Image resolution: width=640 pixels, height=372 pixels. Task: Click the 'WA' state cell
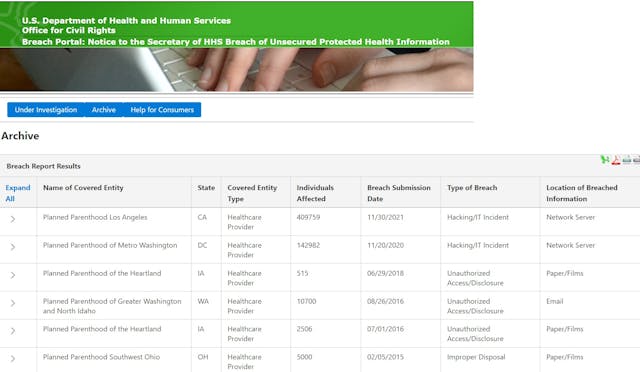click(203, 301)
